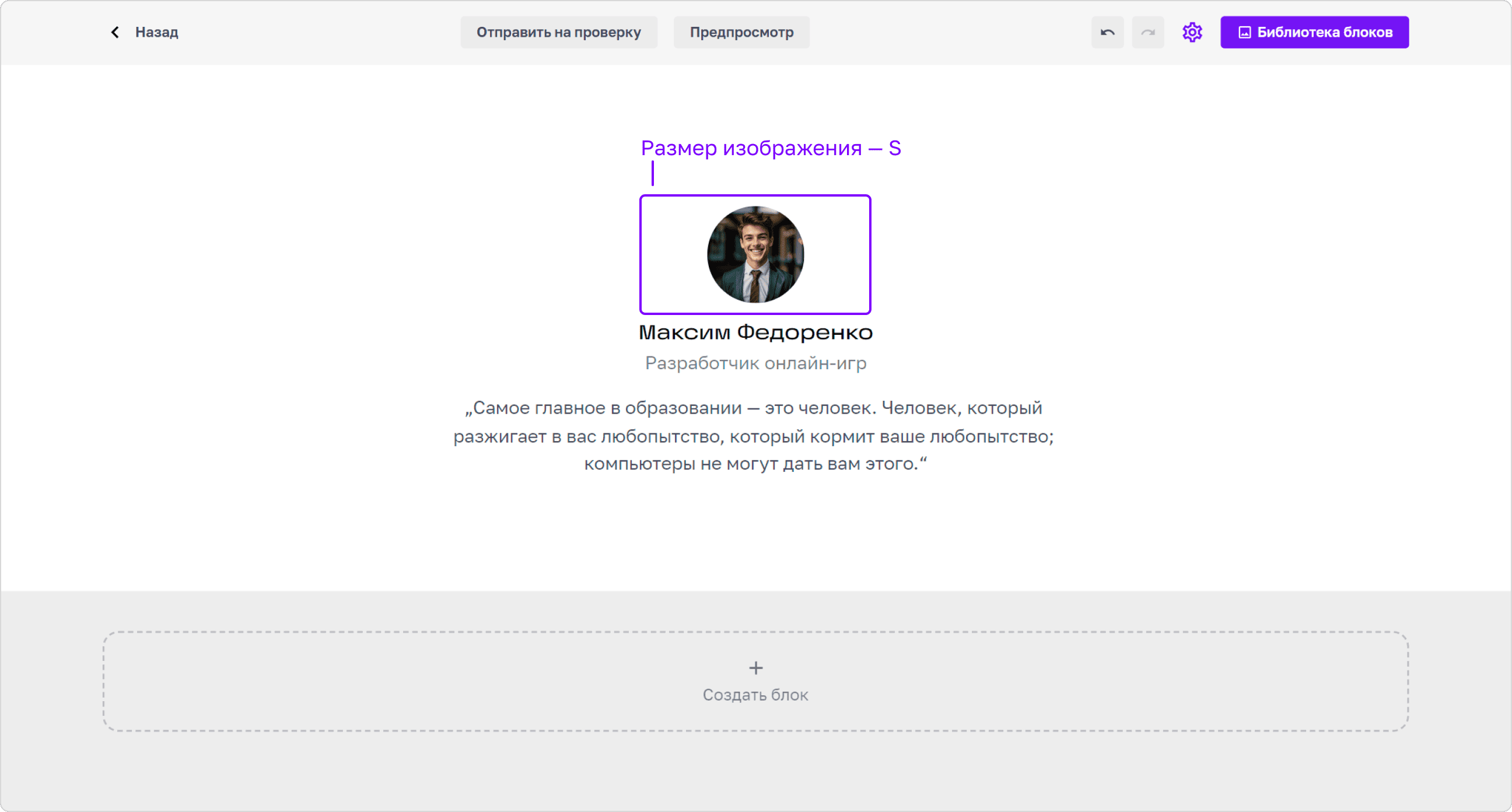Open the Предпросмотр preview
This screenshot has width=1512, height=812.
click(x=741, y=32)
